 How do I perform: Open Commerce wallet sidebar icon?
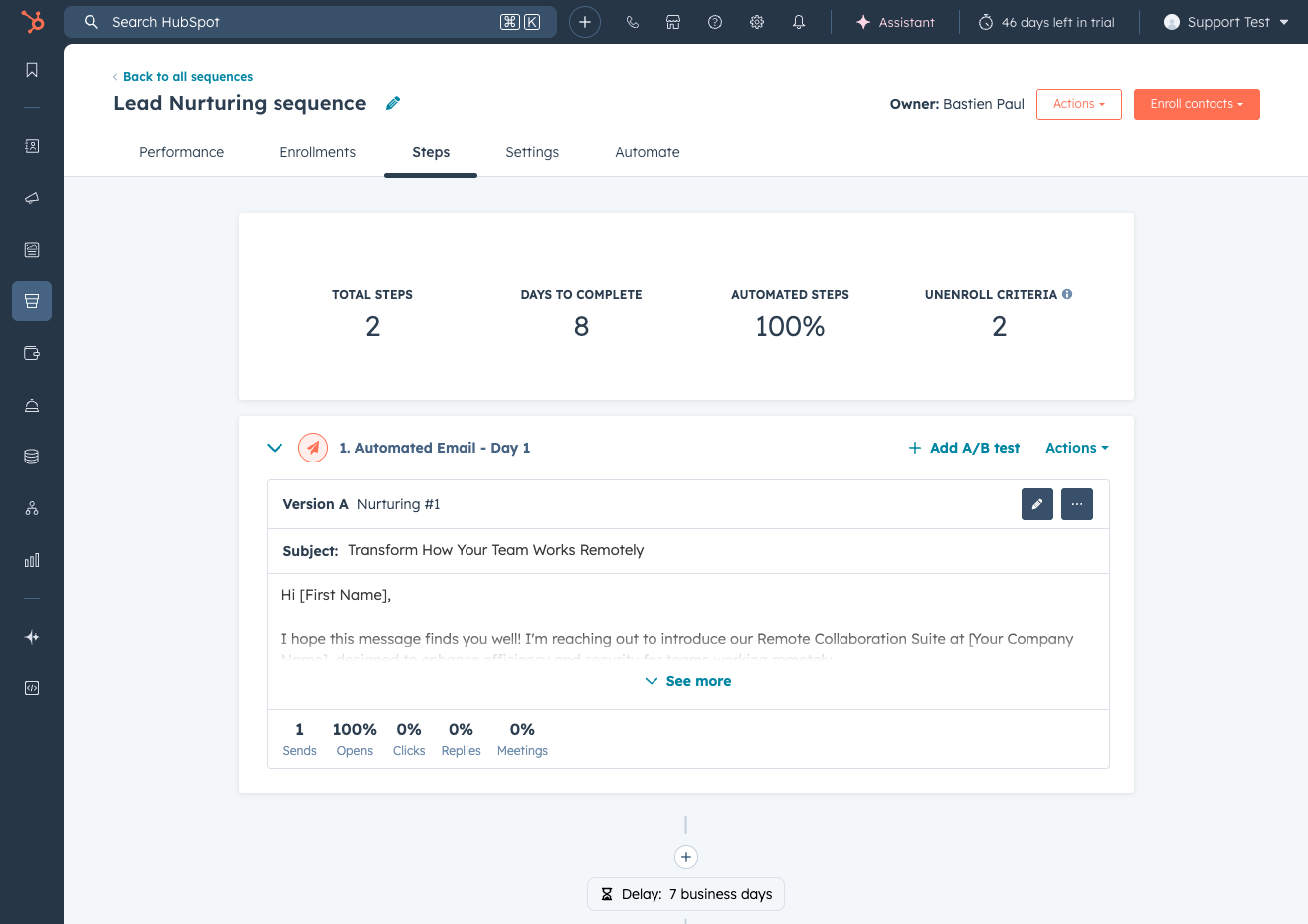point(32,353)
